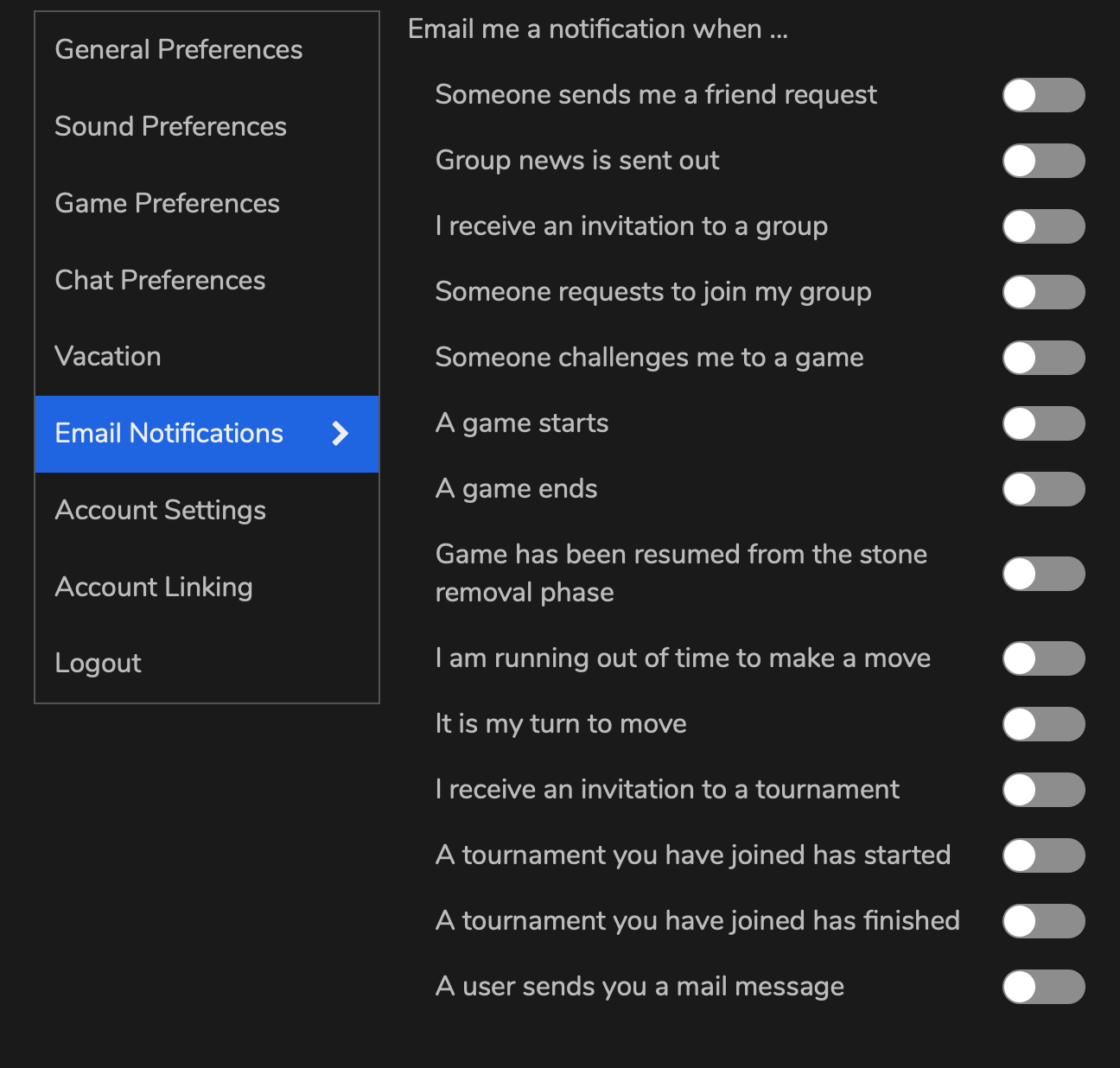Viewport: 1120px width, 1068px height.
Task: Toggle tournament invitation notification switch
Action: click(x=1043, y=790)
